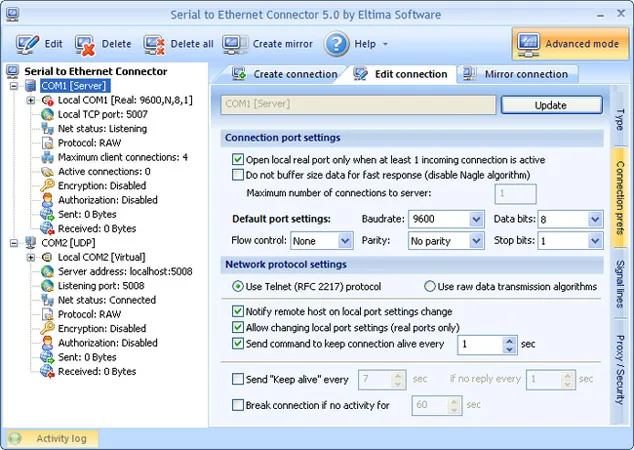Open Help via the question mark icon

point(336,44)
